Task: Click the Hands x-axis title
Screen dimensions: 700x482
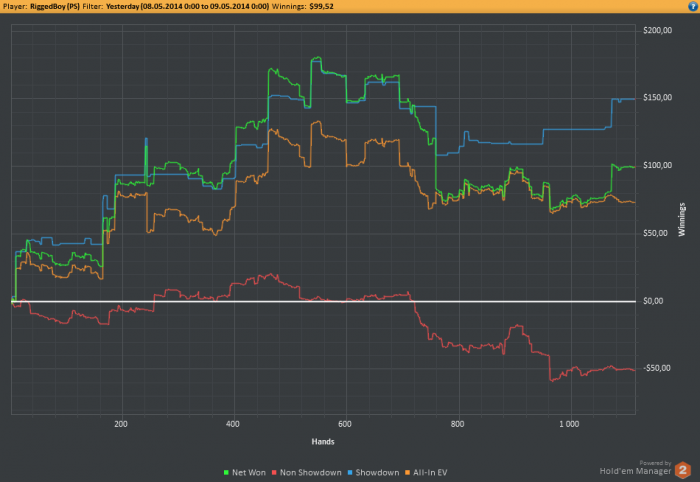Action: [323, 442]
